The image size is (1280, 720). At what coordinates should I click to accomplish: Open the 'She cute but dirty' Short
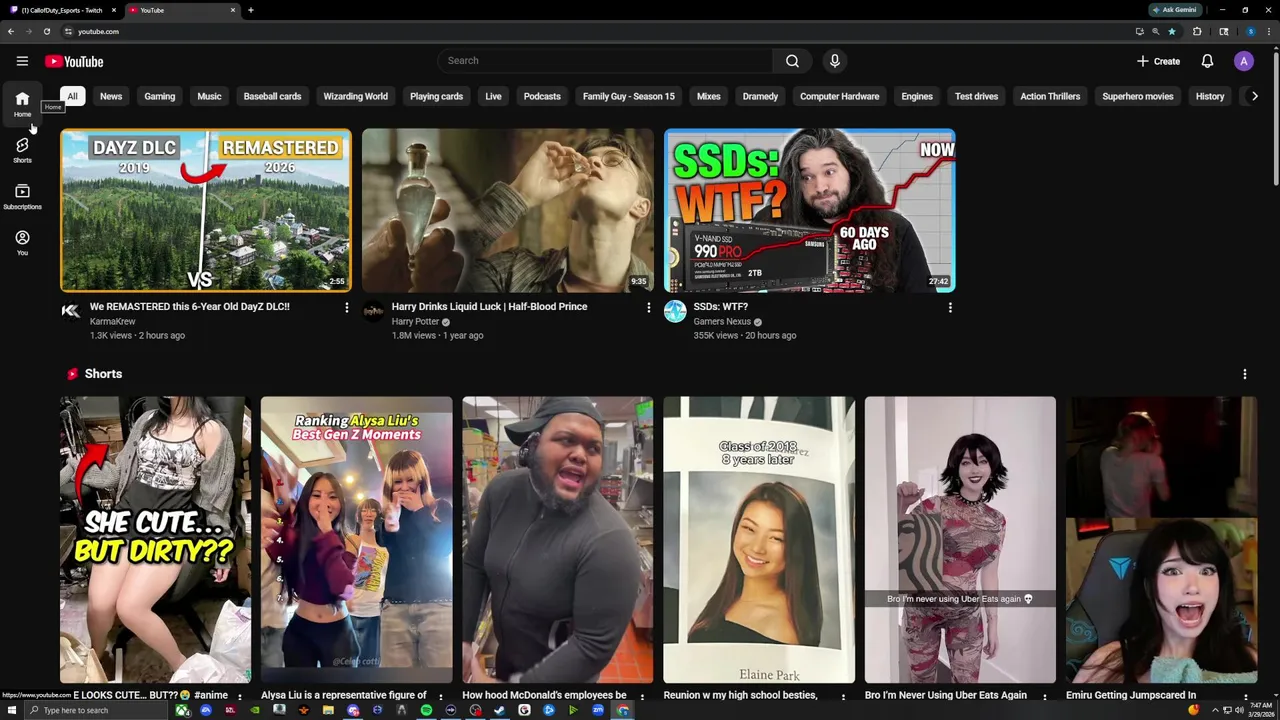155,540
